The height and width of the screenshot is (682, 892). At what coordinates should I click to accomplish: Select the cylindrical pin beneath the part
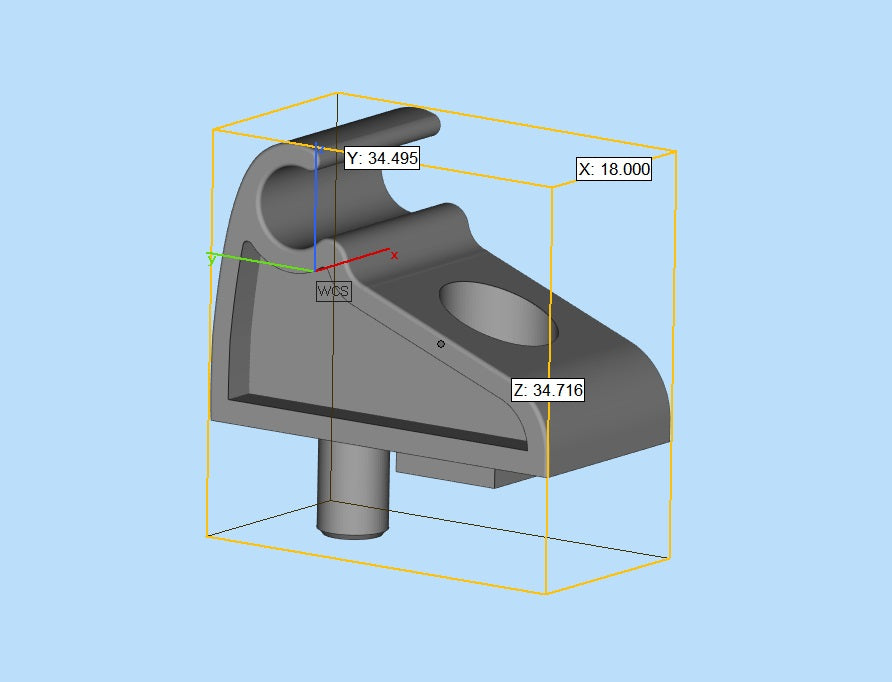point(351,490)
